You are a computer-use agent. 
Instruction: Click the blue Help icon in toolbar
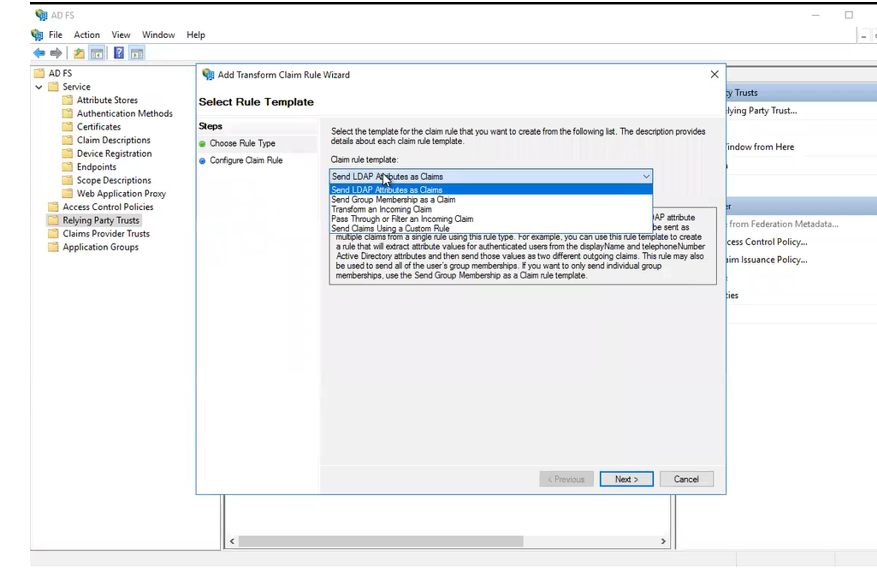[119, 53]
